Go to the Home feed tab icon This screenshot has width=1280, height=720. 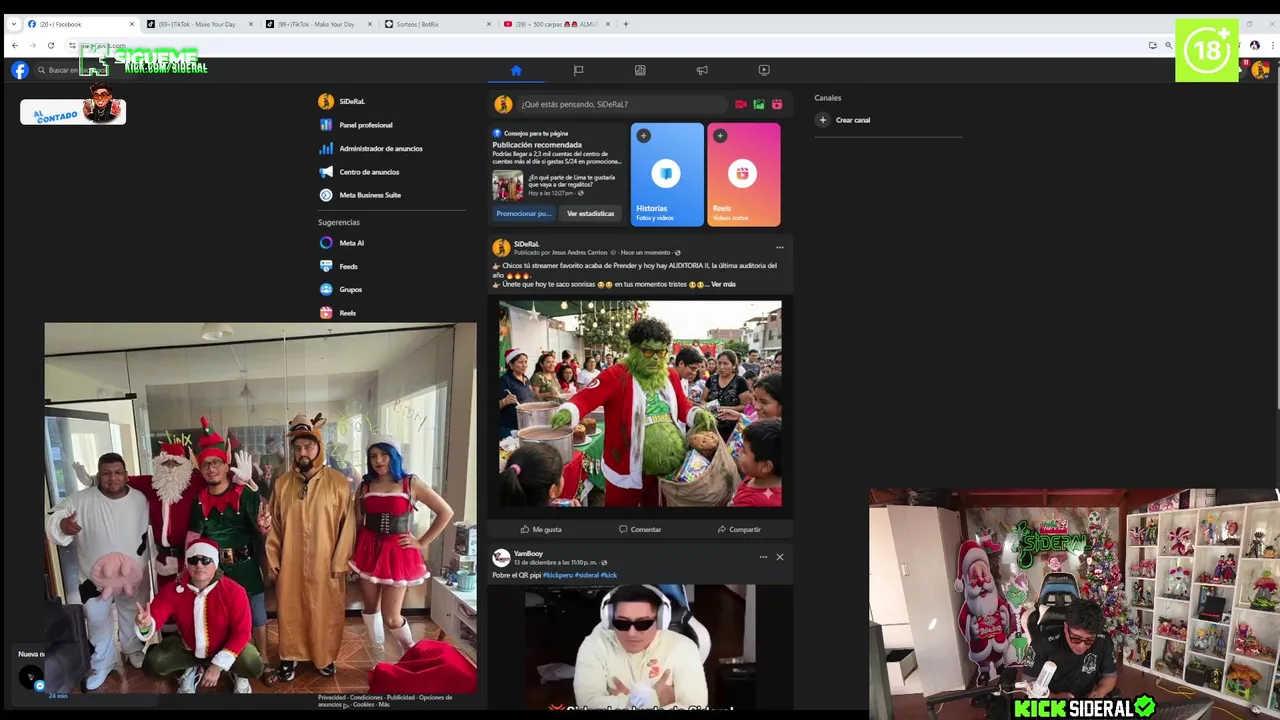point(516,70)
